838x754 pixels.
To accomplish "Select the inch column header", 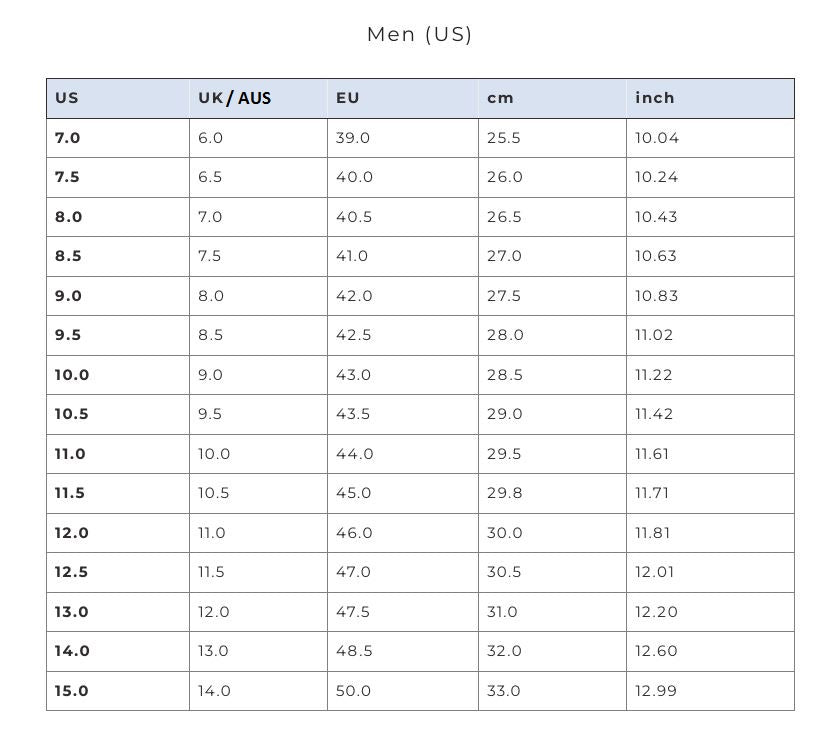I will [x=655, y=98].
